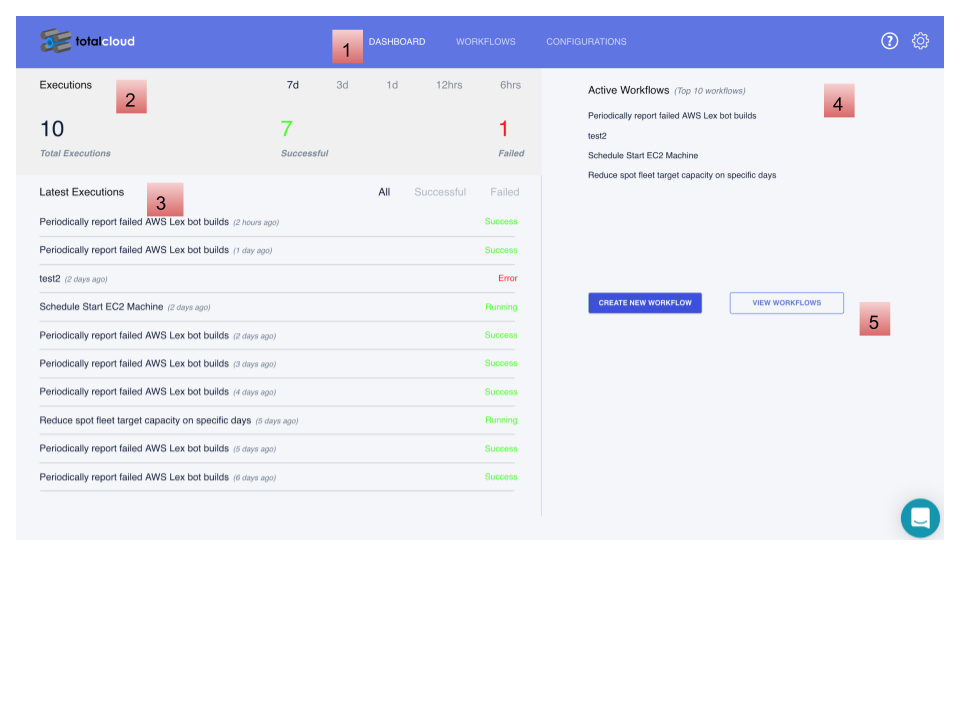
Task: Select the 1d time range
Action: tap(392, 85)
